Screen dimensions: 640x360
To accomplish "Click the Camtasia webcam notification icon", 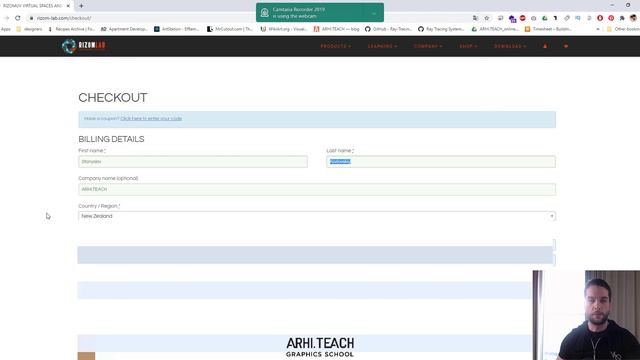I will point(264,13).
